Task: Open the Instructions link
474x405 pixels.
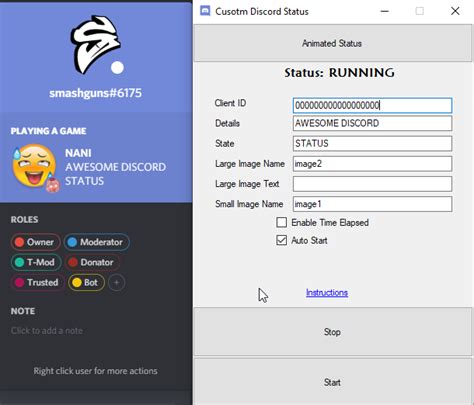Action: point(327,293)
